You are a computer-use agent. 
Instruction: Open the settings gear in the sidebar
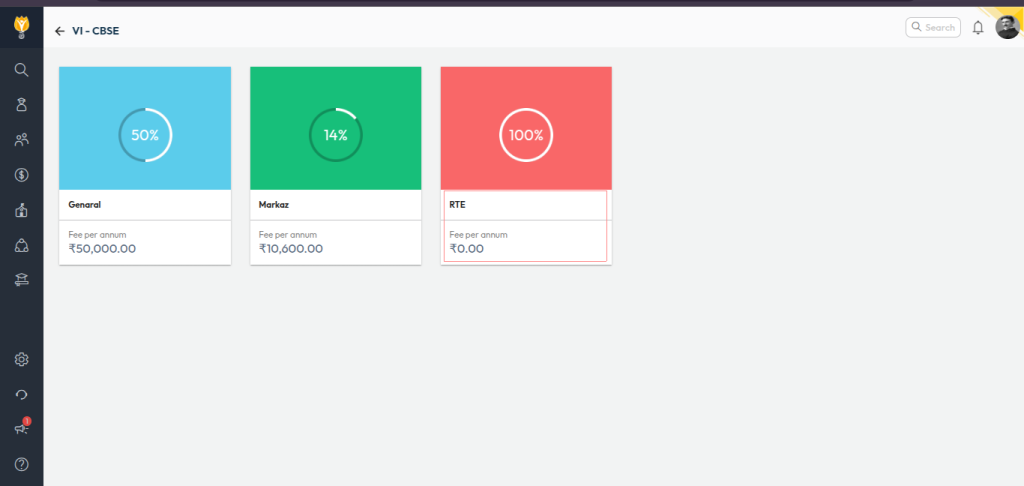(21, 359)
